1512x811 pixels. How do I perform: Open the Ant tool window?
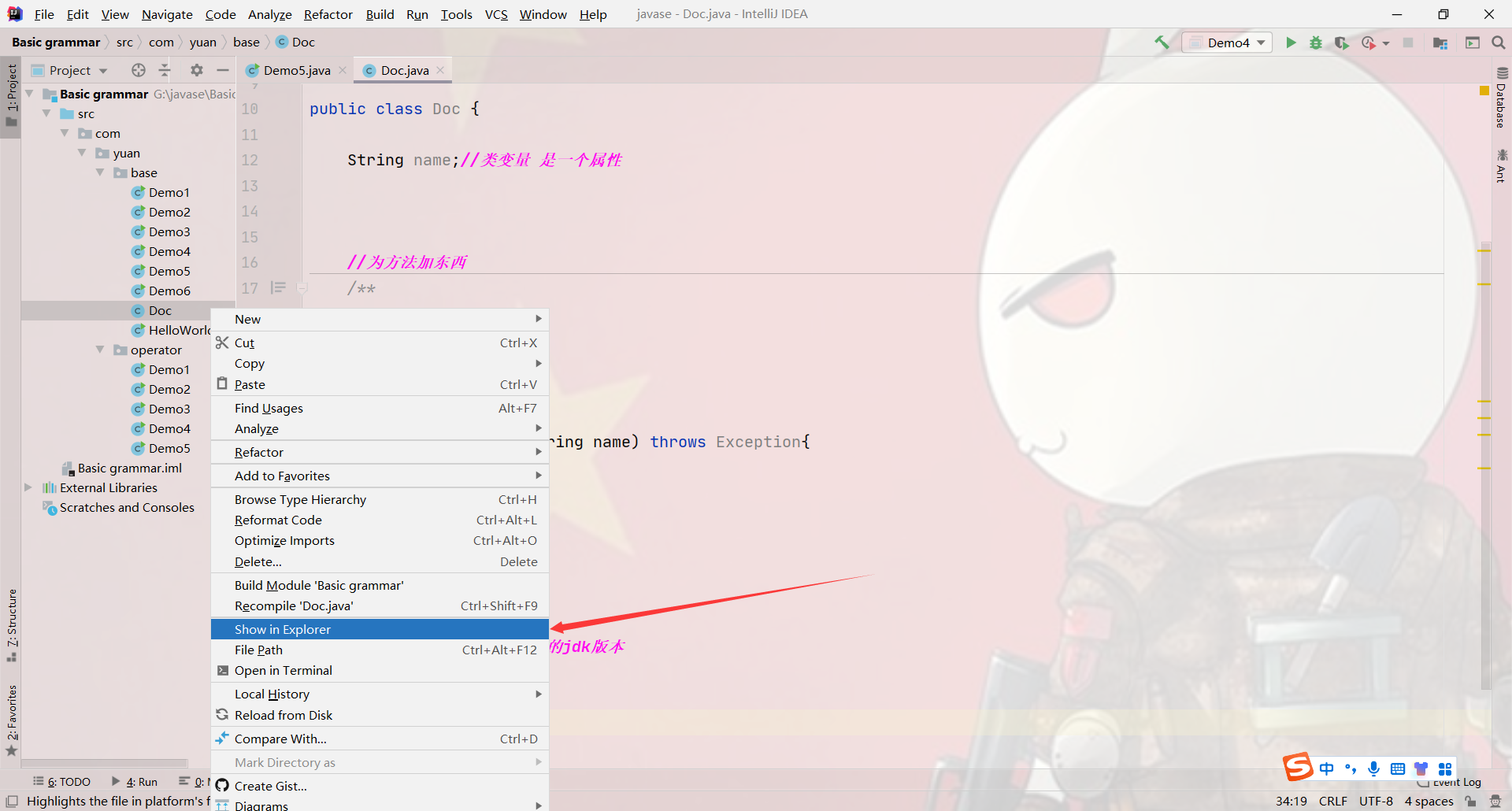(1502, 165)
